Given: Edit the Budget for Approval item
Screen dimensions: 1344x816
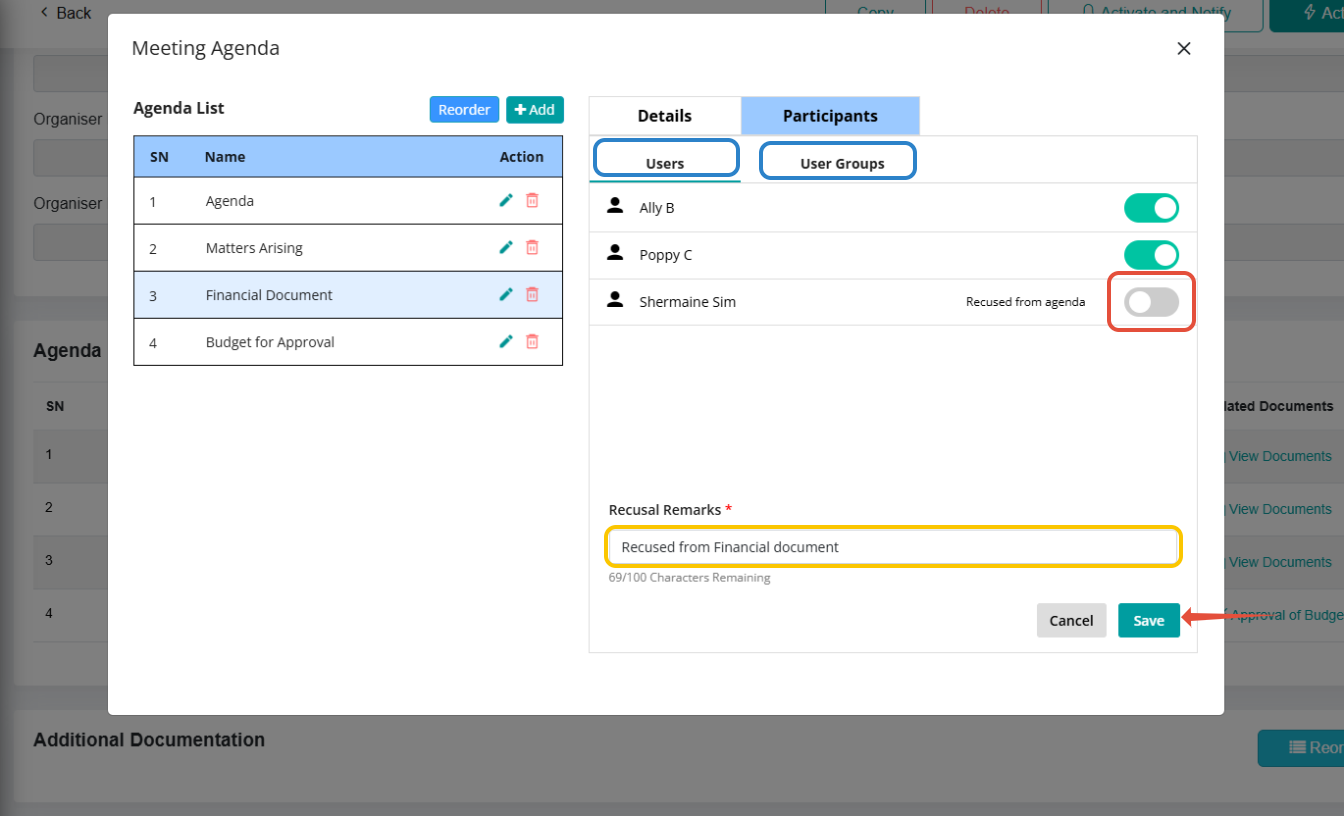Looking at the screenshot, I should (506, 341).
